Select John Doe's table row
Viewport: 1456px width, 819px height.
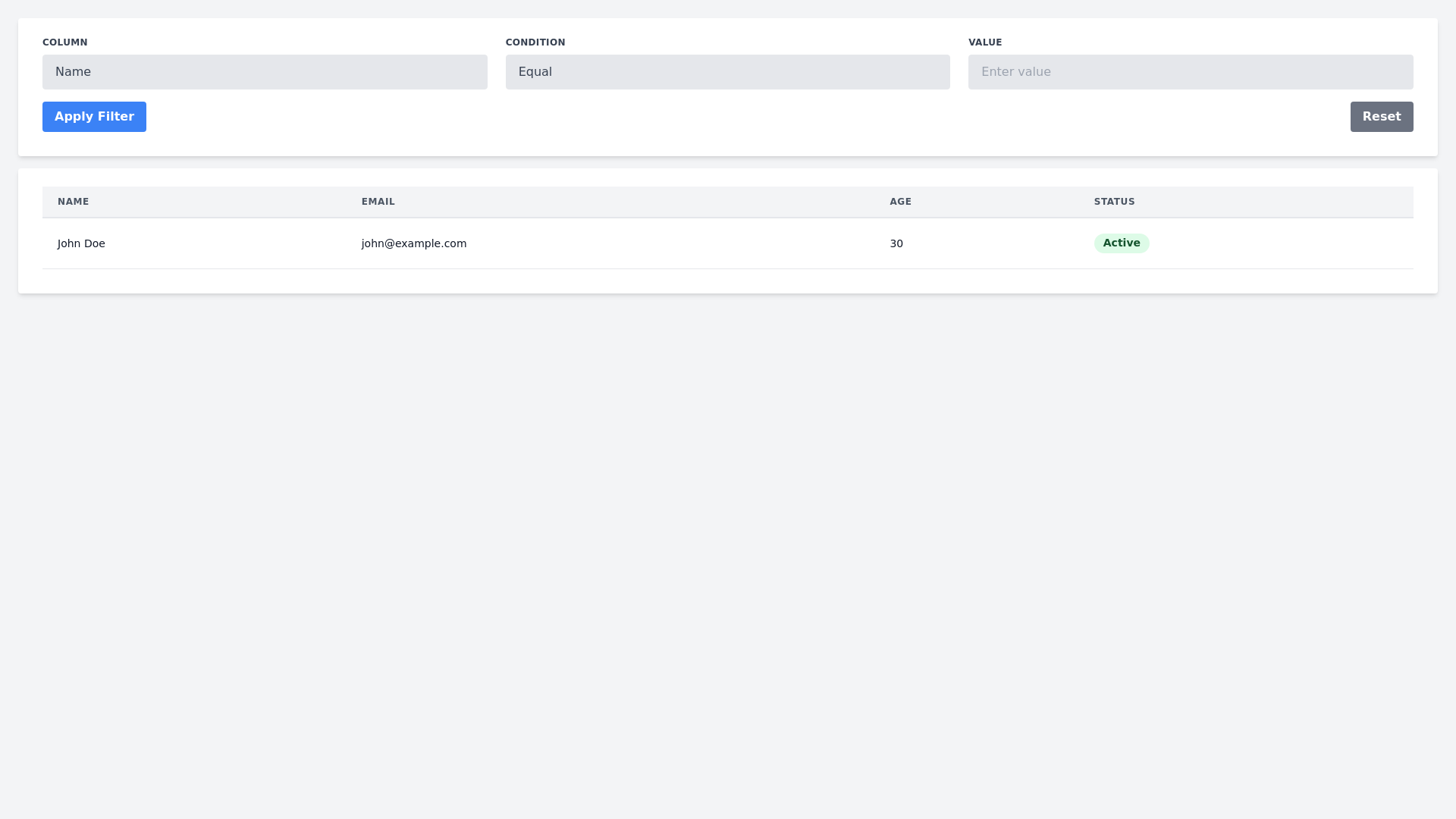(607, 243)
